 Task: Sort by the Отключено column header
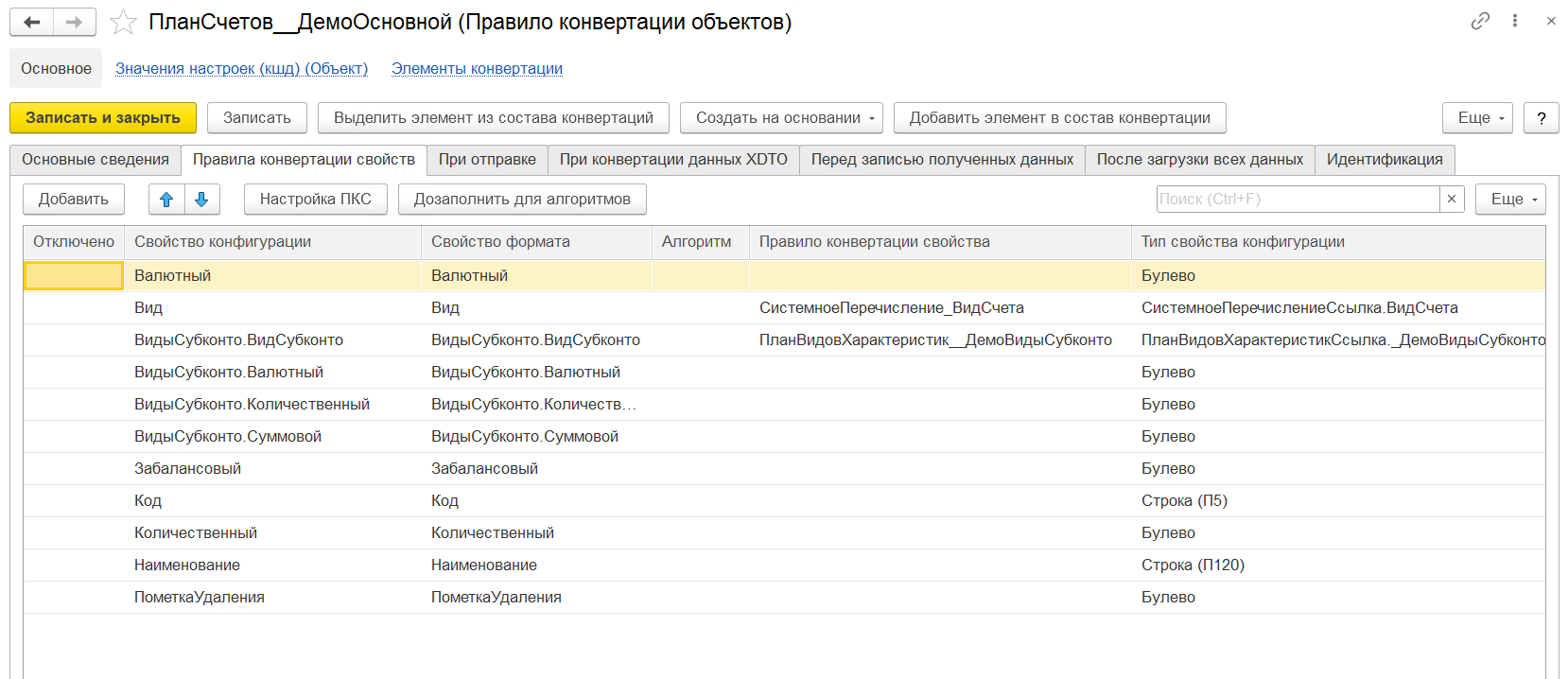[74, 242]
